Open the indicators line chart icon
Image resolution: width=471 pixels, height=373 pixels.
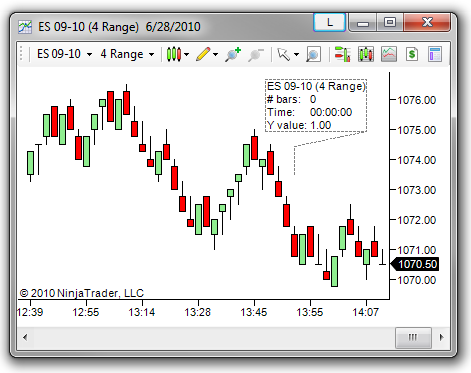point(389,54)
